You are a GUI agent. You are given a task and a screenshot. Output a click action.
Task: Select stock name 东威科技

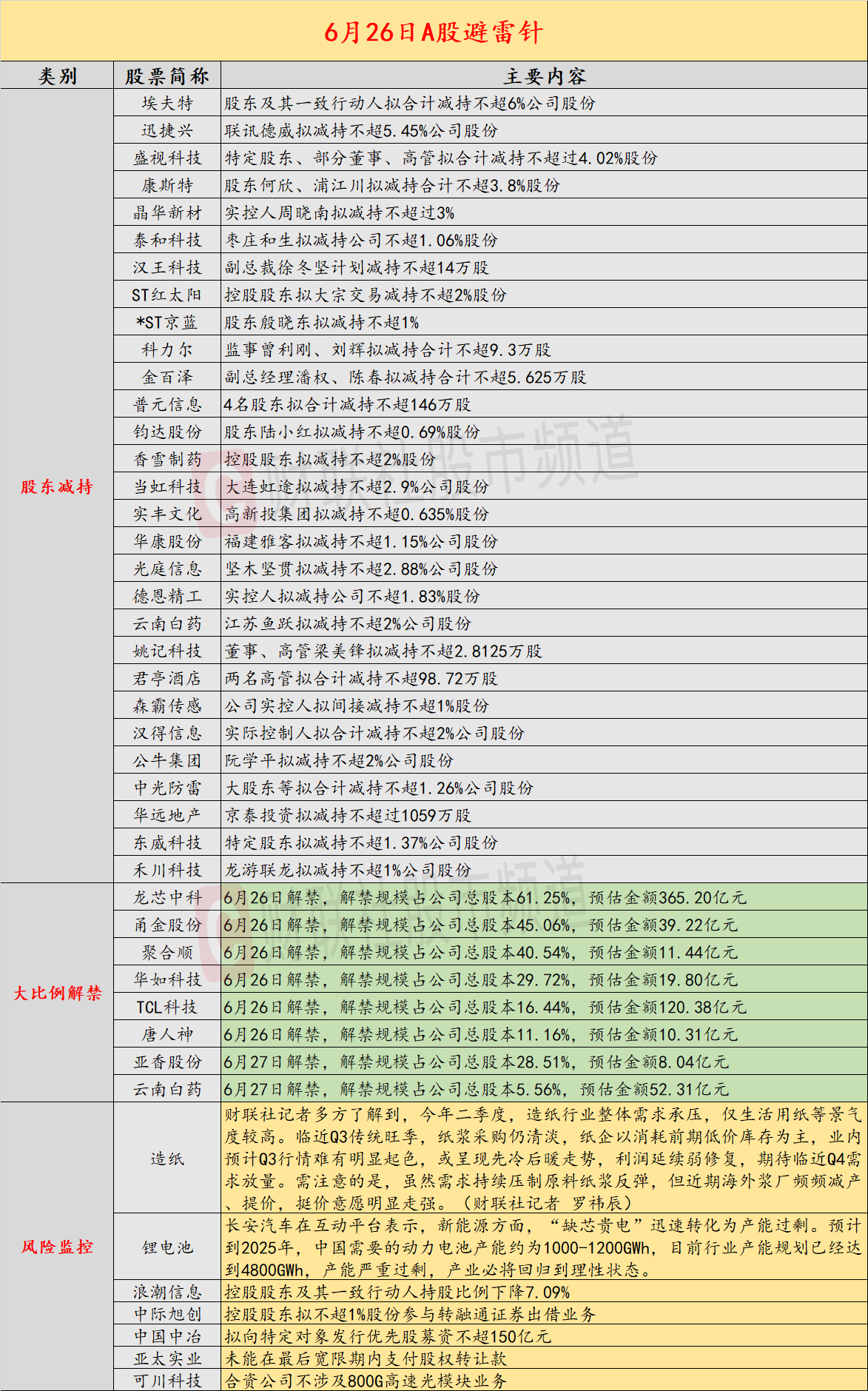pyautogui.click(x=167, y=842)
